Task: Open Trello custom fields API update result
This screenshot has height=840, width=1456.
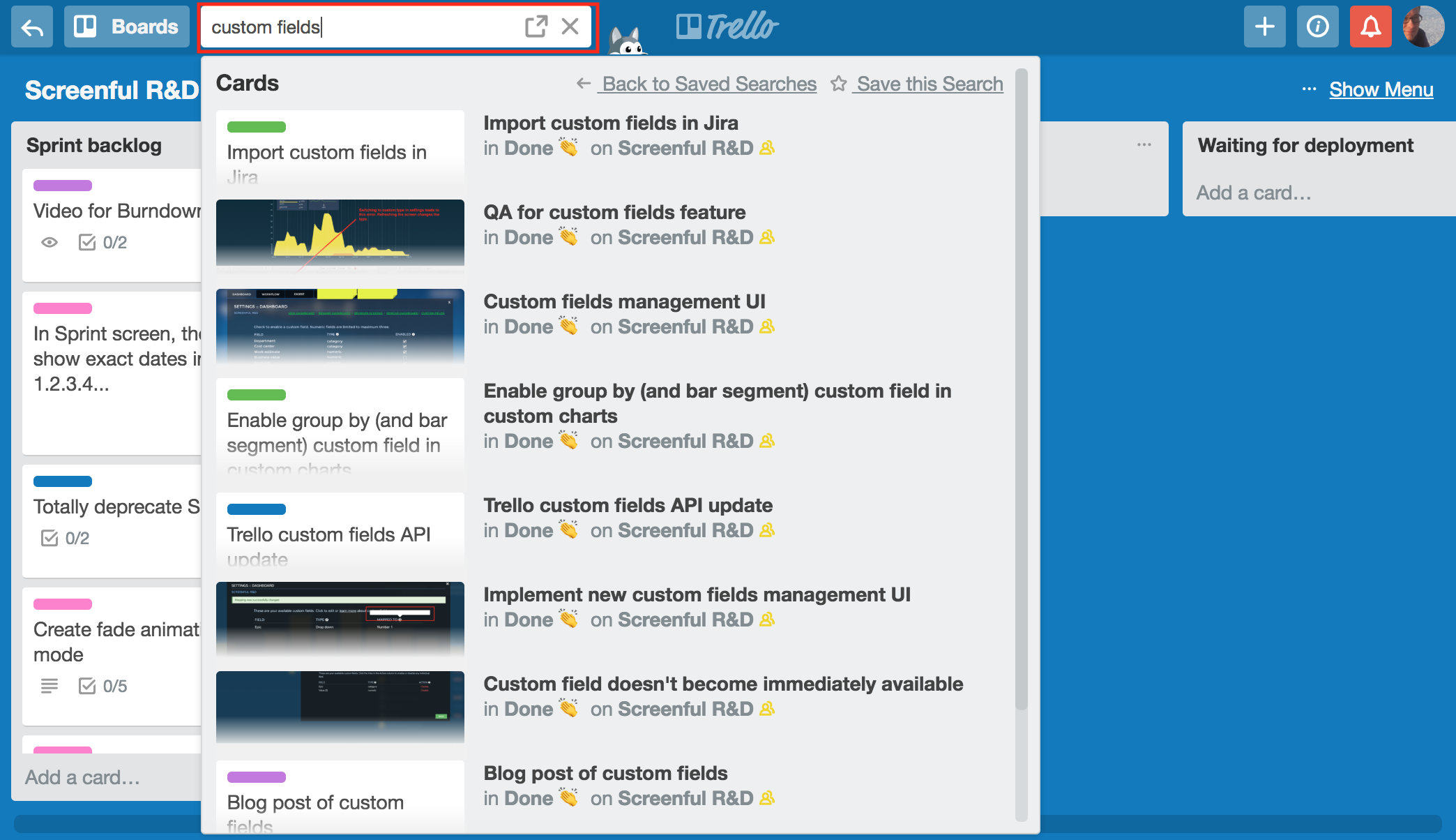Action: point(628,505)
